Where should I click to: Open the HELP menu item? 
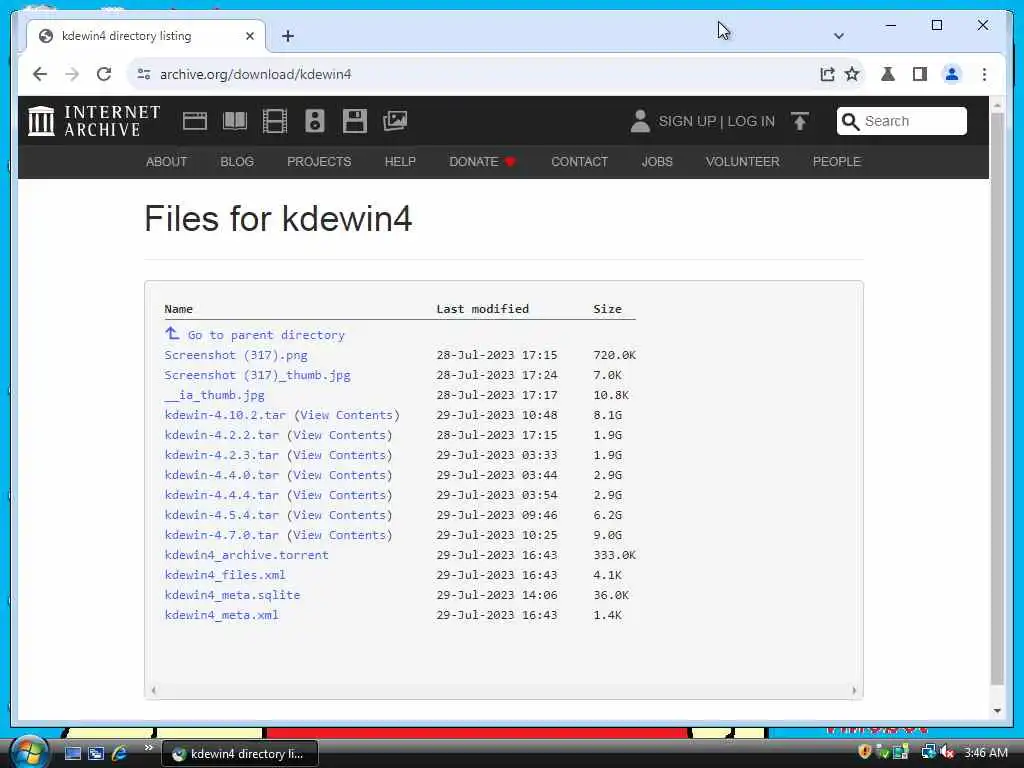pyautogui.click(x=400, y=161)
